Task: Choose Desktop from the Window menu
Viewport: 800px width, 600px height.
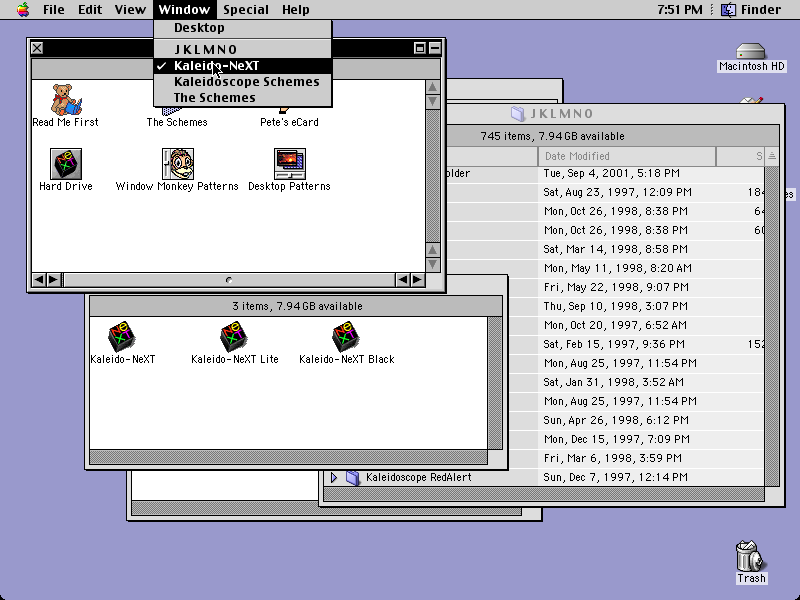Action: pyautogui.click(x=243, y=28)
